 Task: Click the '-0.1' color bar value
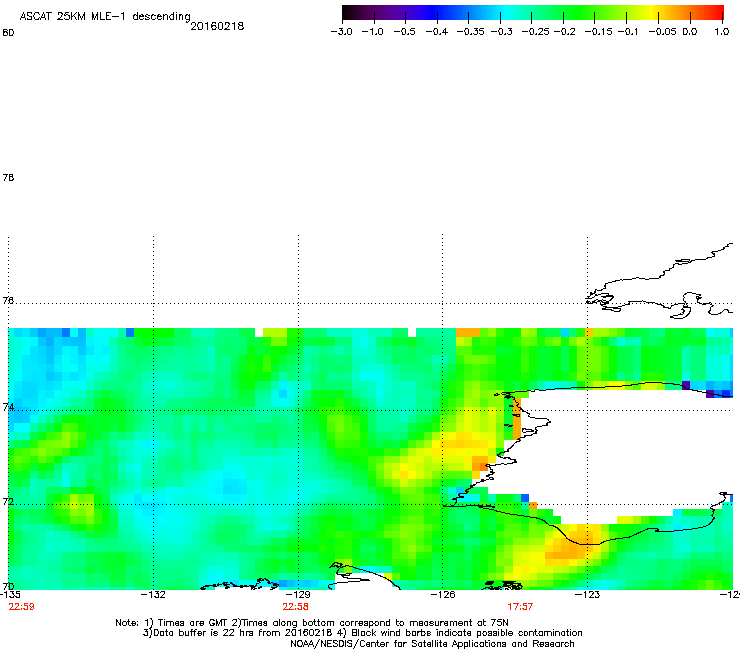coord(628,32)
